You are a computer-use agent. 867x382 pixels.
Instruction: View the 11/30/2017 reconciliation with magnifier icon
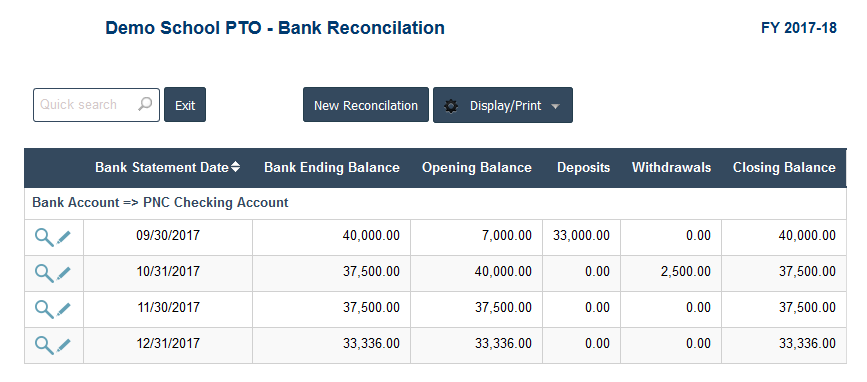[x=44, y=309]
